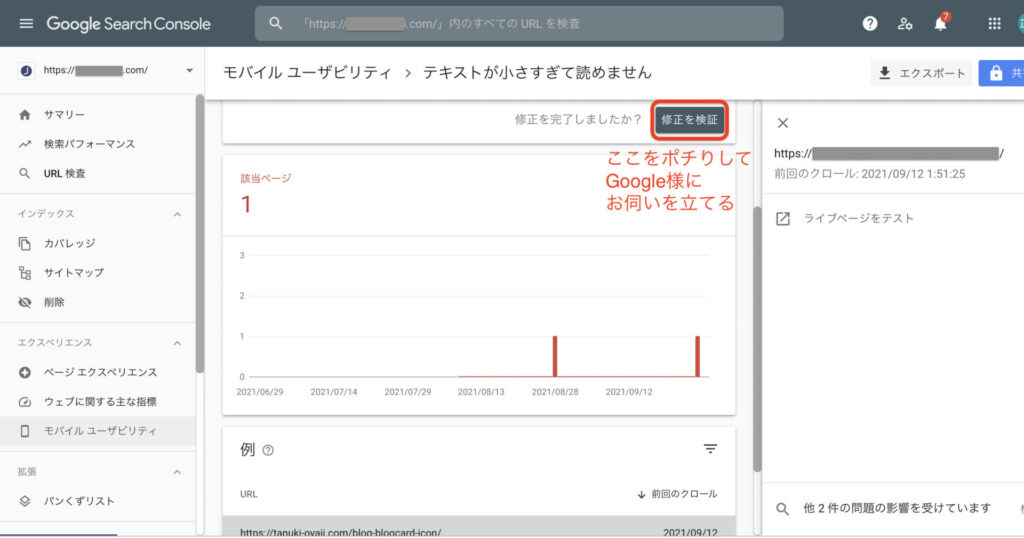Collapse the インデックス section
Viewport: 1024px width, 538px height.
tap(177, 214)
